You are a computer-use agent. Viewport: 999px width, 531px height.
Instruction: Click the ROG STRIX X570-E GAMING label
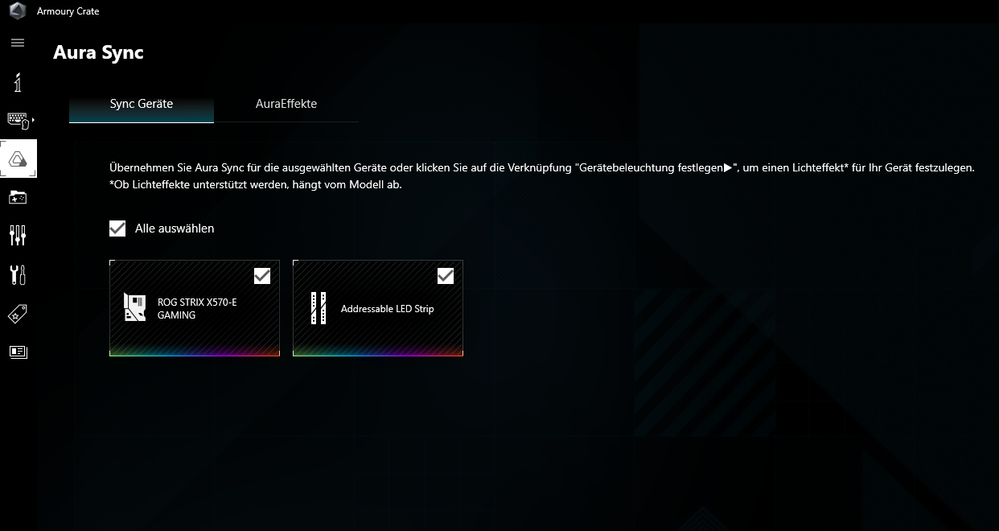(x=197, y=309)
